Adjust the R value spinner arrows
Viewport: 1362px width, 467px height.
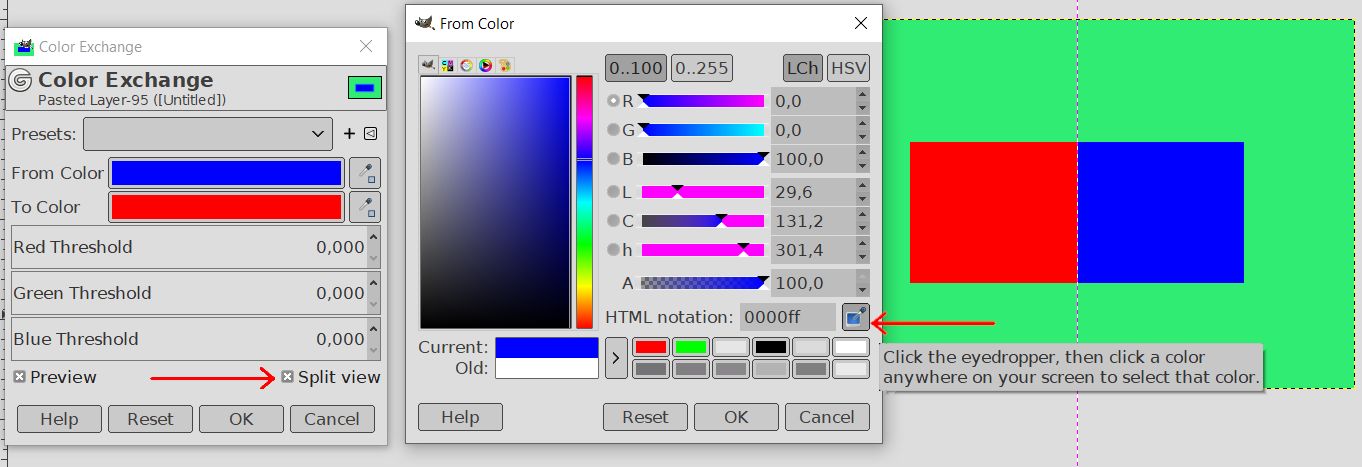tap(862, 101)
